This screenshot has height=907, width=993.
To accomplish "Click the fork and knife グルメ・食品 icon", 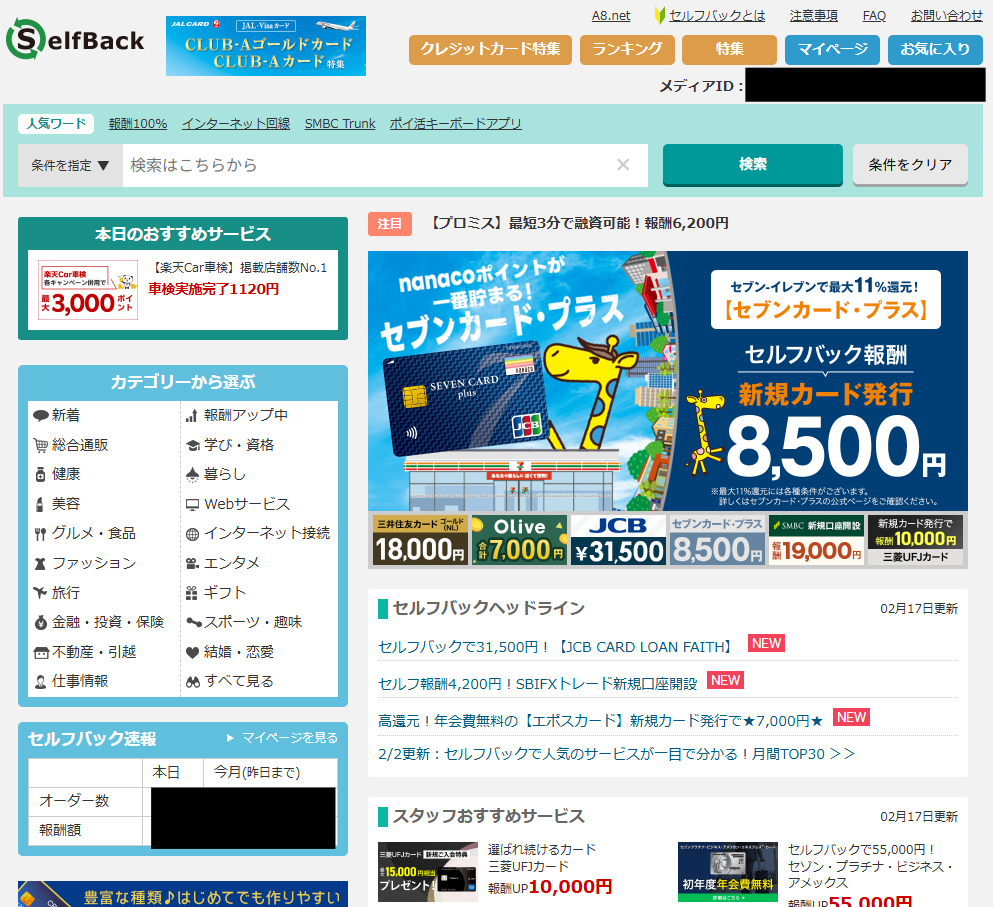I will click(41, 534).
